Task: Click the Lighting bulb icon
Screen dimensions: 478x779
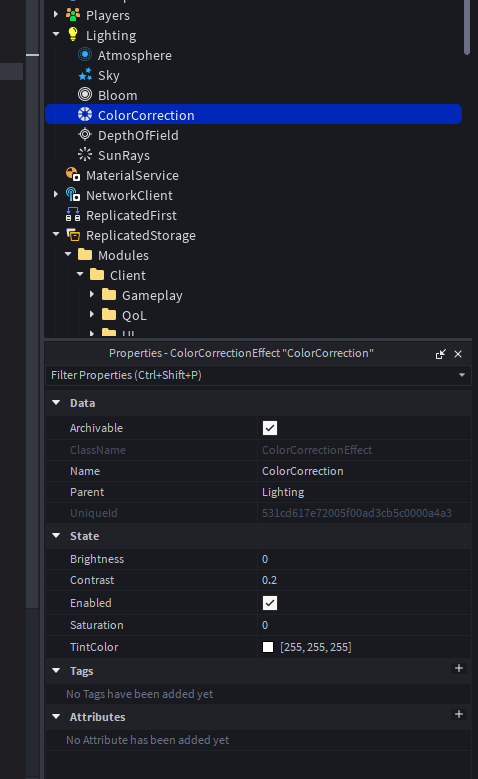Action: click(x=73, y=35)
